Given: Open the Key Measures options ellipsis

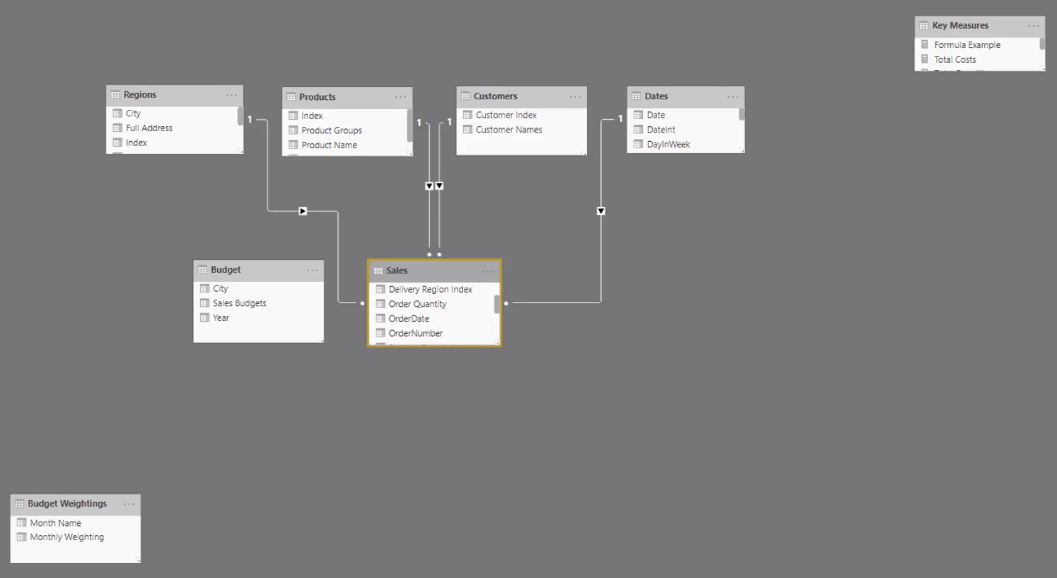Looking at the screenshot, I should tap(1033, 26).
